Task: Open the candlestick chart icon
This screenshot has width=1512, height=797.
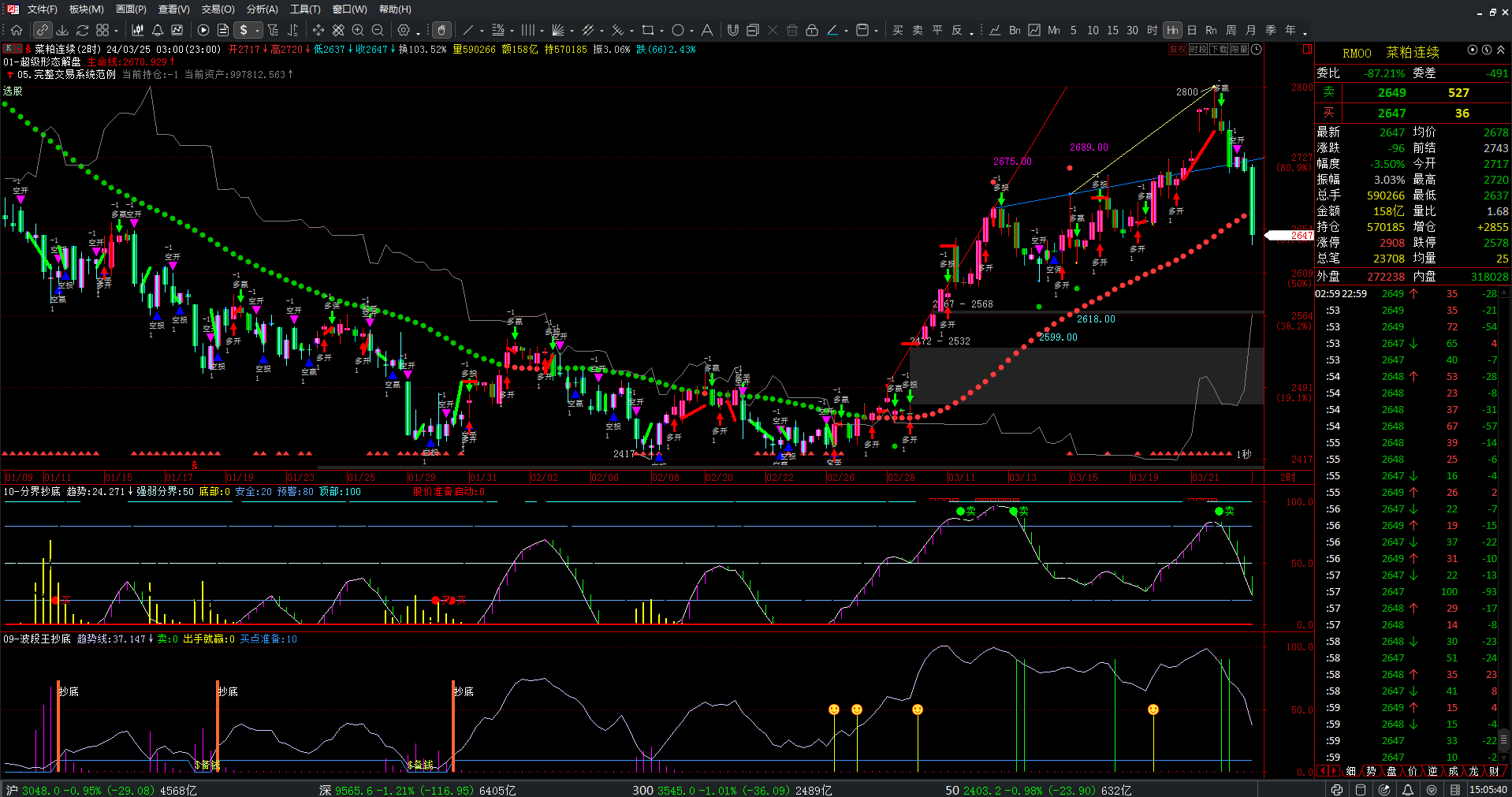Action: click(x=138, y=30)
